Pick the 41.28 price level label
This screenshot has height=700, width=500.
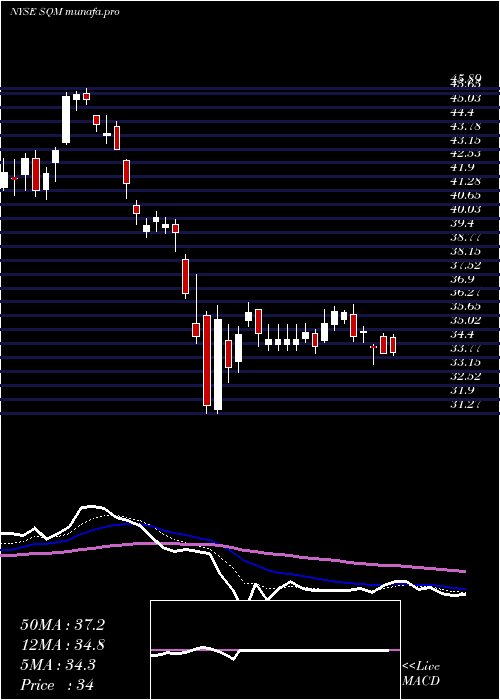coord(466,182)
